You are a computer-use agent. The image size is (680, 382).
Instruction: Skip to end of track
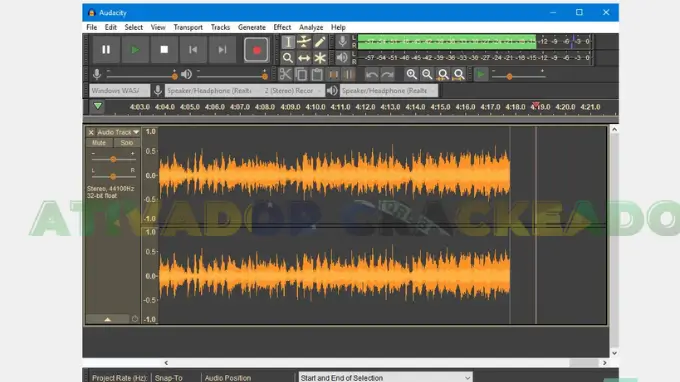point(222,50)
